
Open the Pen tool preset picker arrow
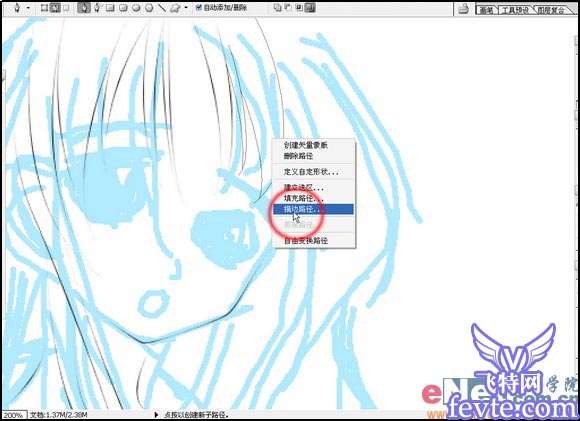click(28, 8)
